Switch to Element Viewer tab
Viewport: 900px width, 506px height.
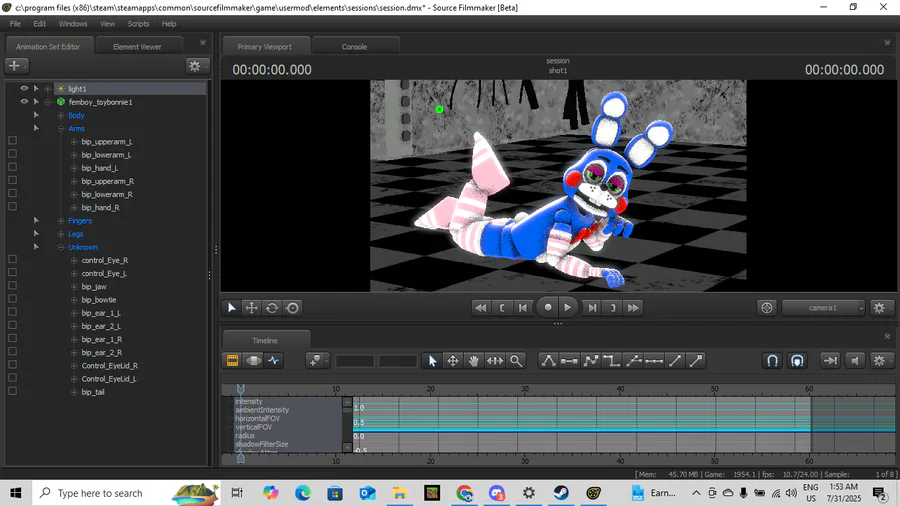138,46
